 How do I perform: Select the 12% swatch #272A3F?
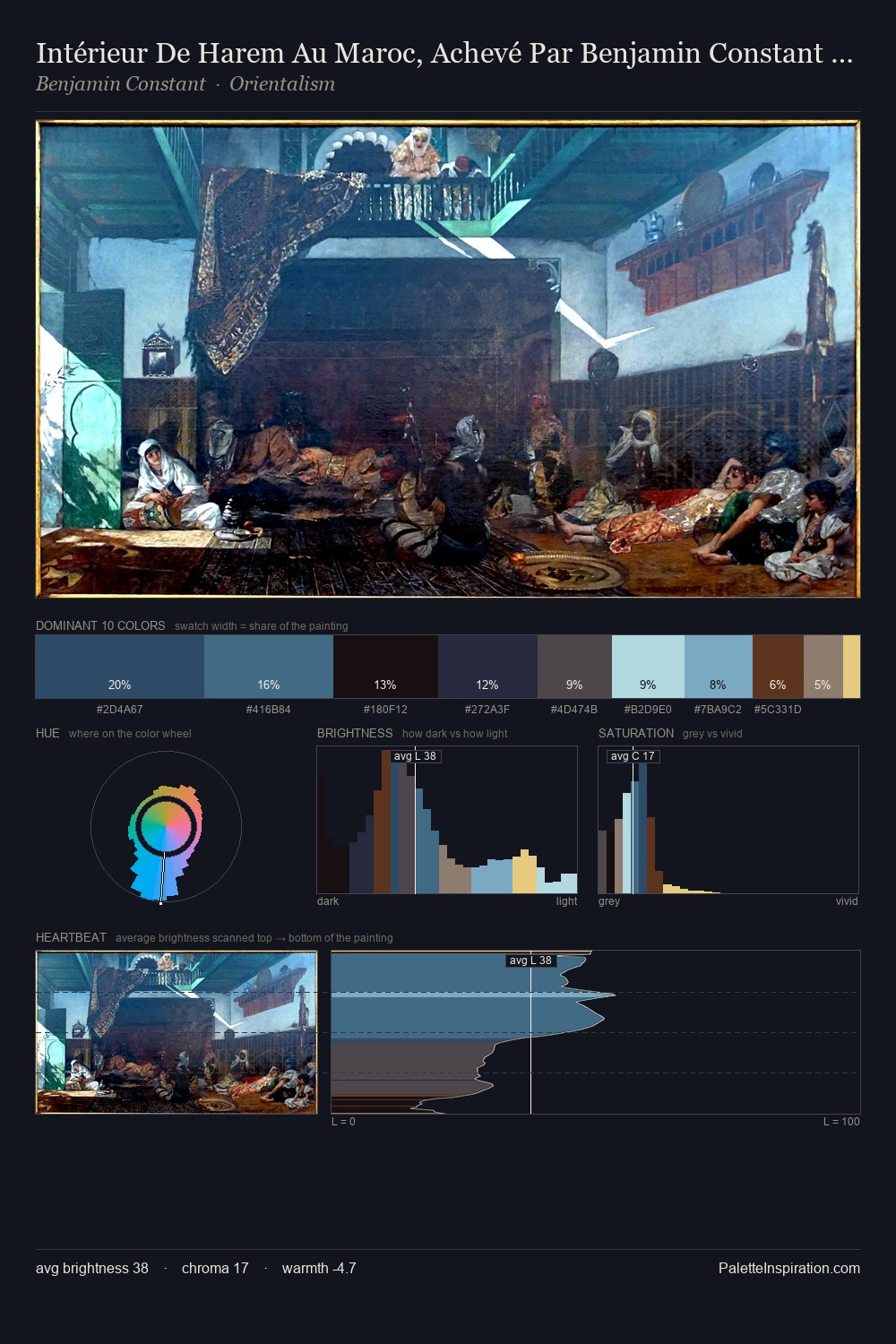pyautogui.click(x=487, y=667)
